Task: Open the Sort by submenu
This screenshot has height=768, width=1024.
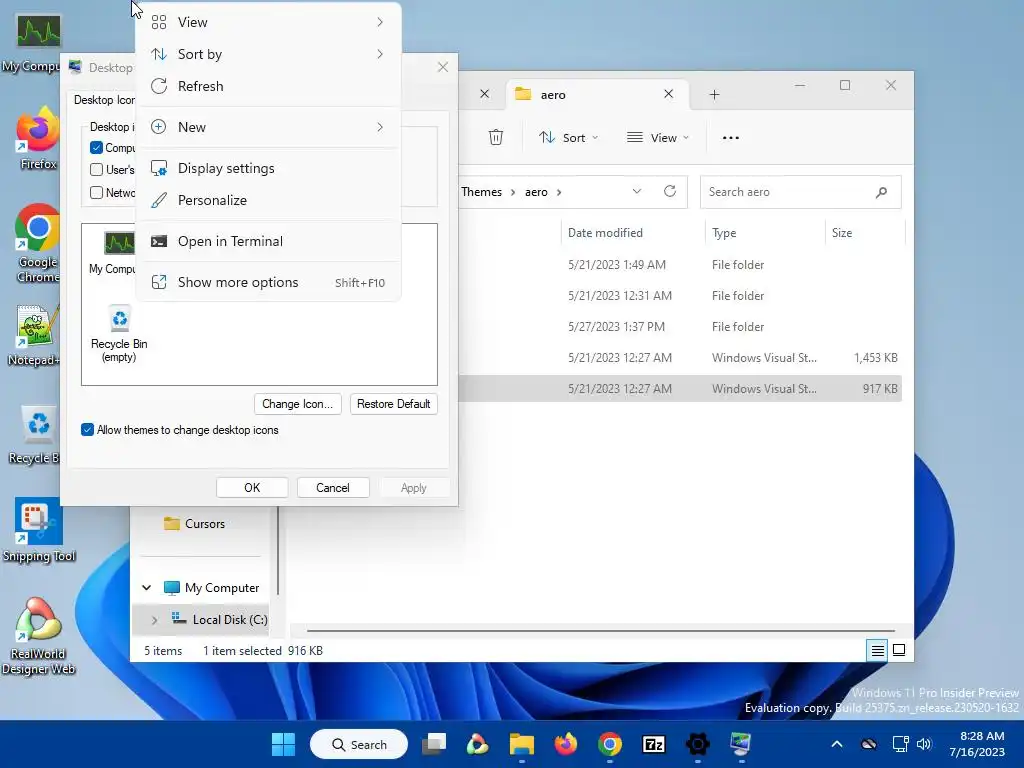Action: [268, 54]
